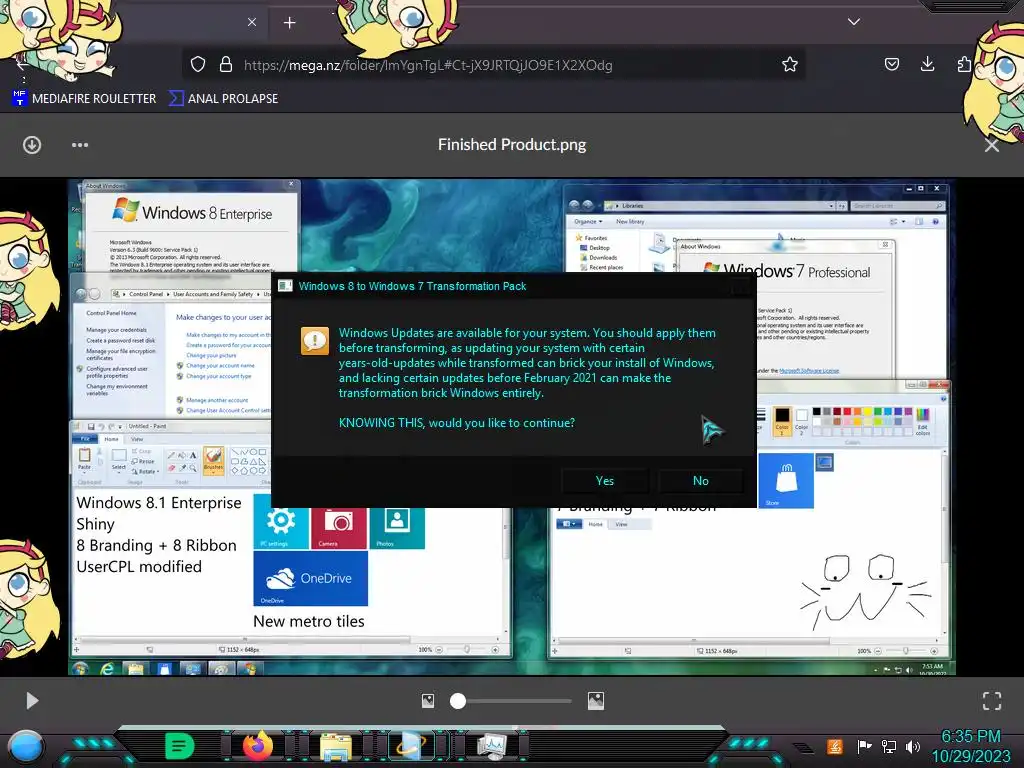The width and height of the screenshot is (1024, 768).
Task: Open File Explorer from the taskbar
Action: tap(336, 746)
